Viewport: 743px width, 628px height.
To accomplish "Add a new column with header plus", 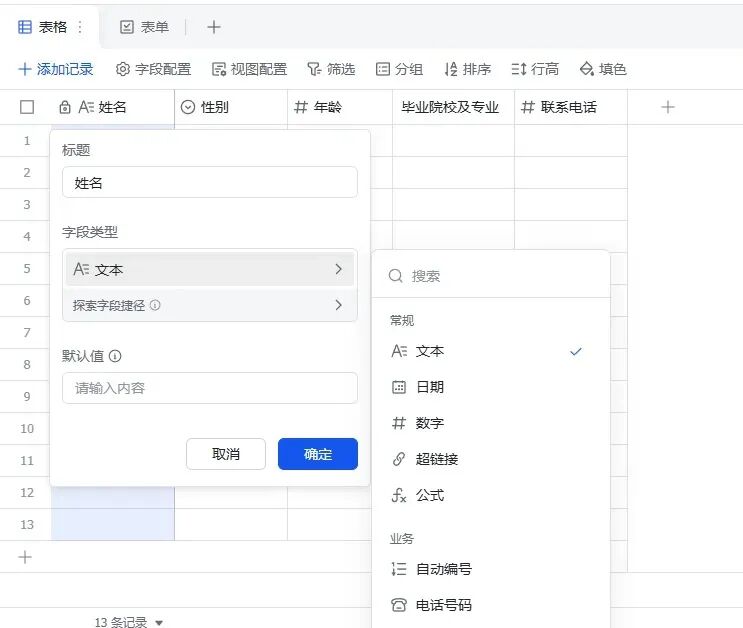I will (668, 107).
